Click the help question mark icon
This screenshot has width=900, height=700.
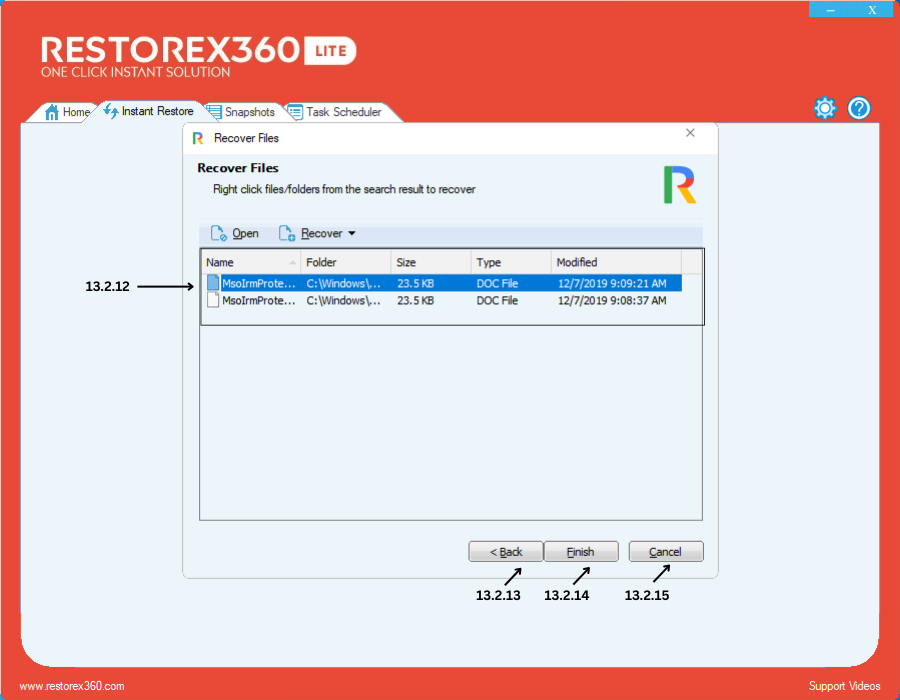(859, 108)
